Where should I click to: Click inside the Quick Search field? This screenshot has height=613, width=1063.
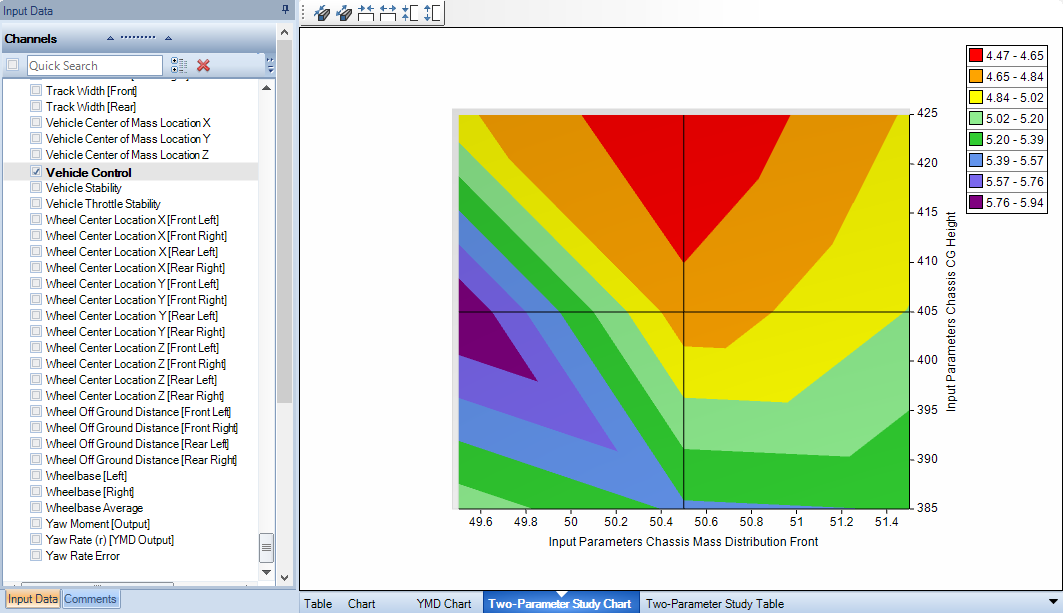click(95, 65)
